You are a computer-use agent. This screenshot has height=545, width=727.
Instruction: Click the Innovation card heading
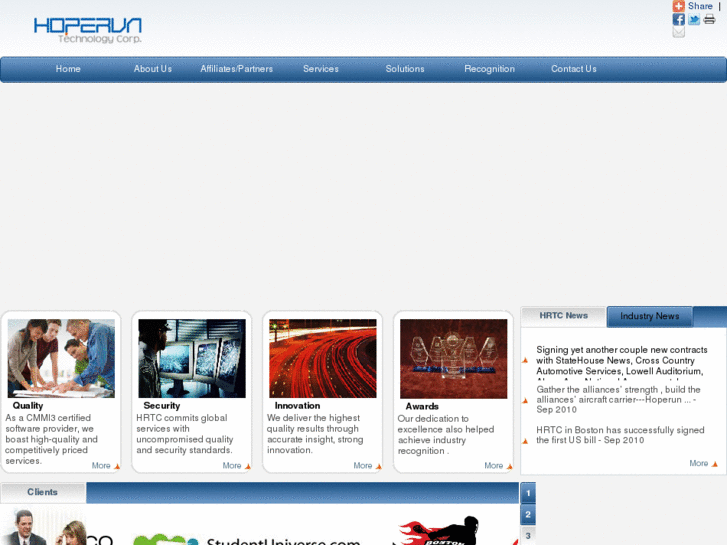[x=297, y=406]
